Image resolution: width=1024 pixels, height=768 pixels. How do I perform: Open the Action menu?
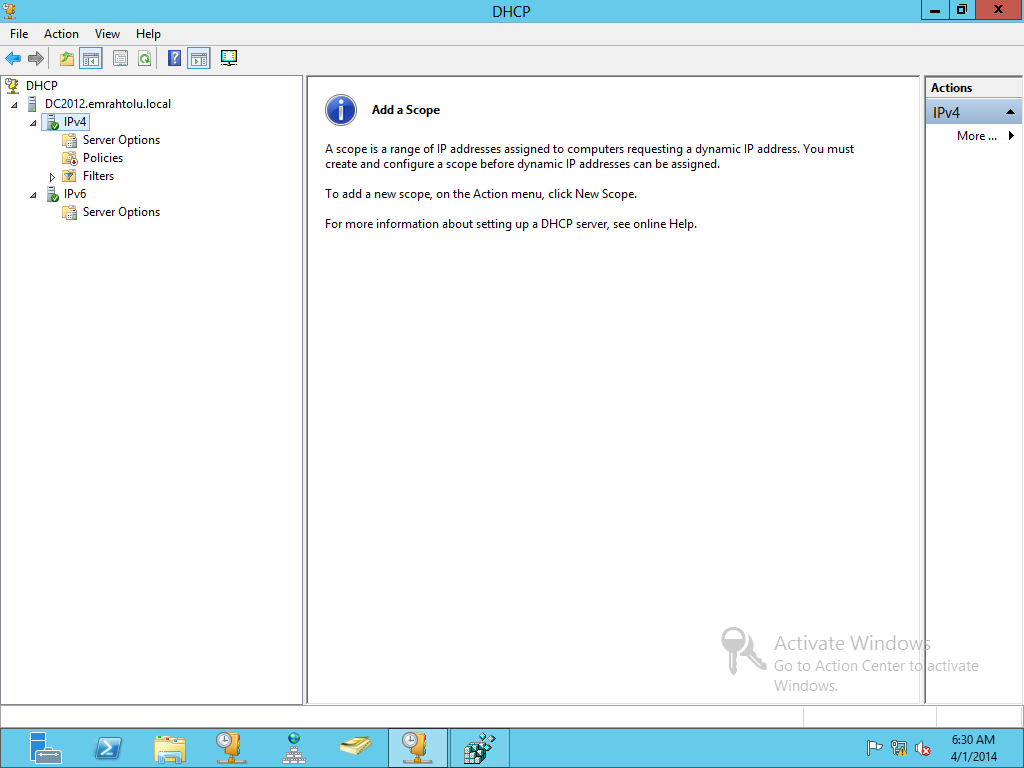61,34
